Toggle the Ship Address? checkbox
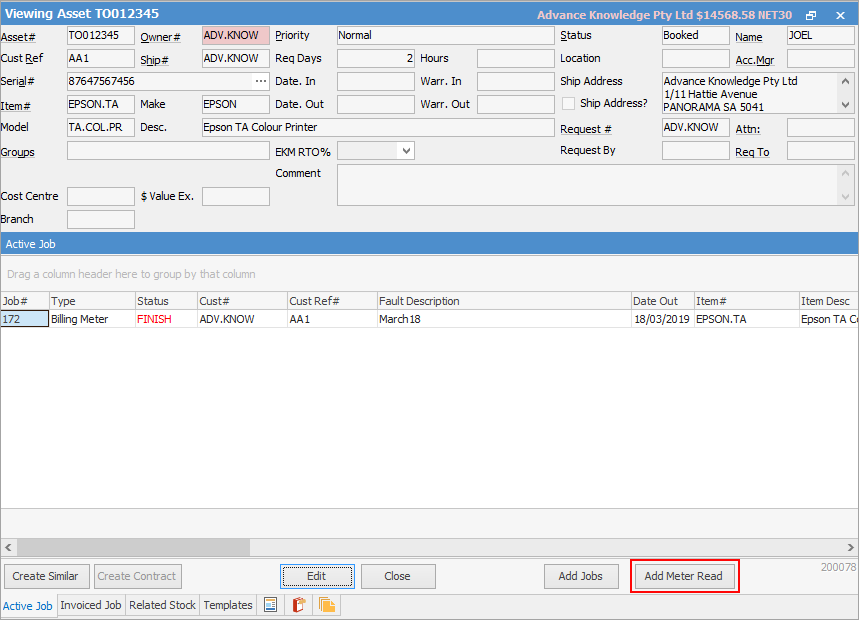 click(x=569, y=103)
